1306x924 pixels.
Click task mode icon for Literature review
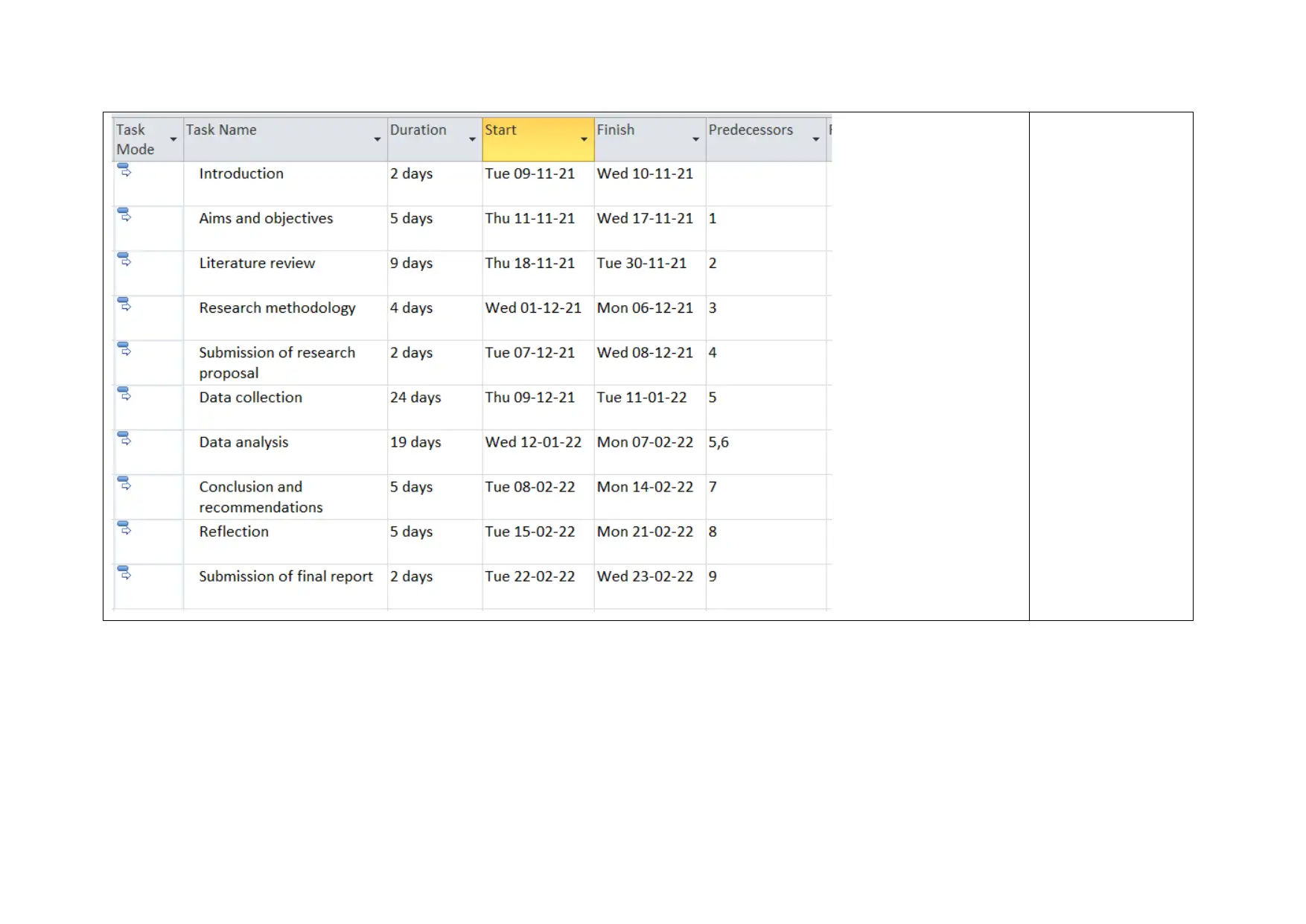coord(124,260)
